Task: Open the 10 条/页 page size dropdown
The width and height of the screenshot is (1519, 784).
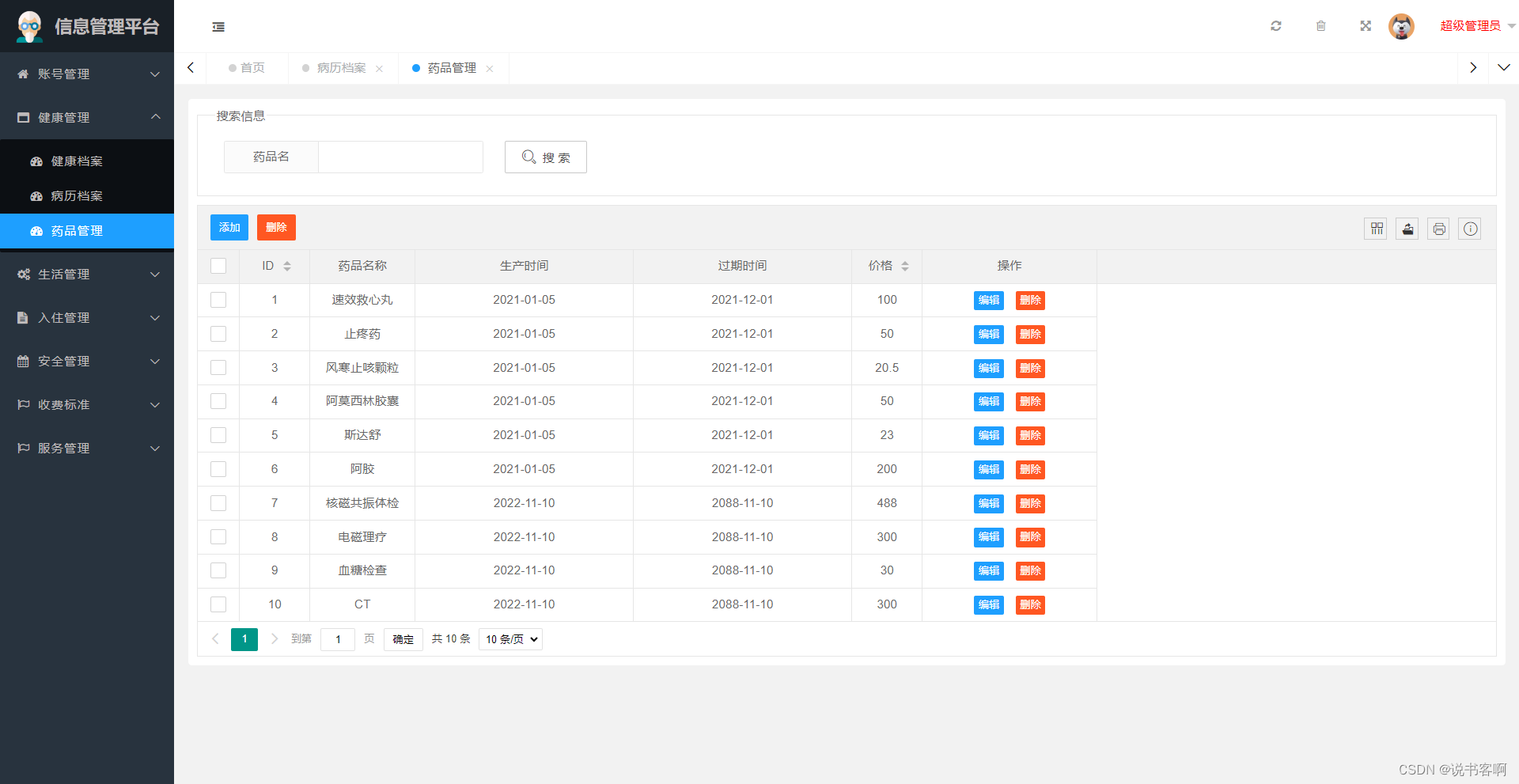Action: [510, 639]
